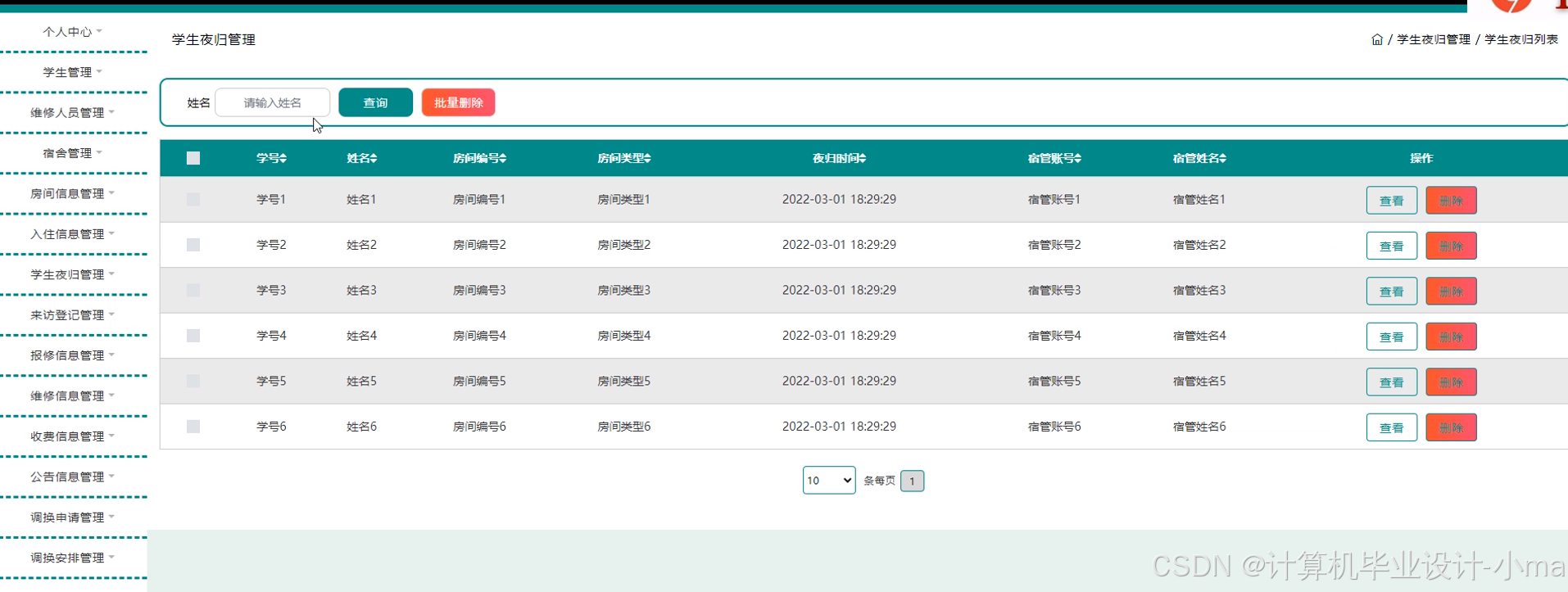Open the 收费信息管理 sidebar menu
The image size is (1568, 592).
tap(73, 436)
